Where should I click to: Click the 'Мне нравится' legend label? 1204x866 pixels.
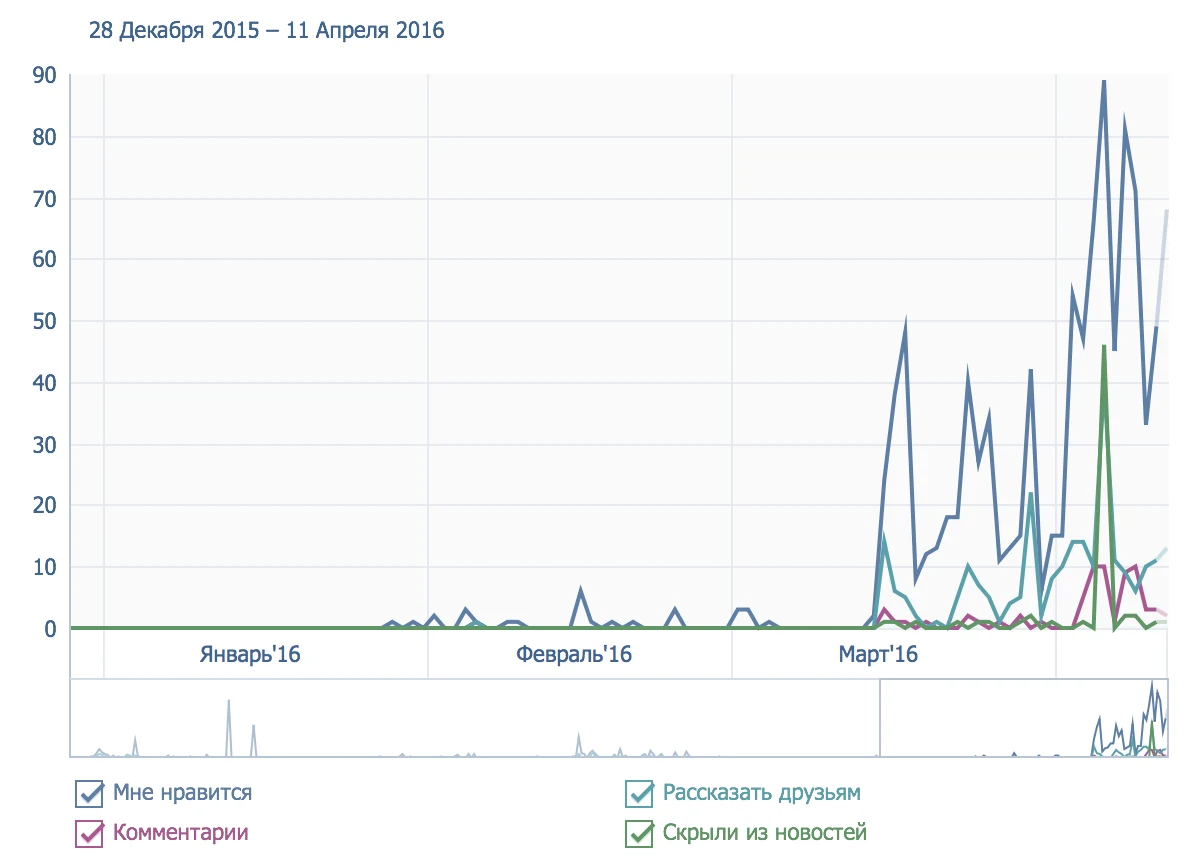pos(182,794)
